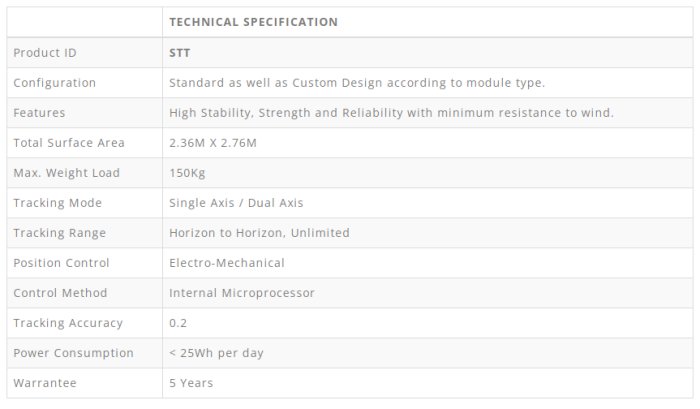Click the TECHNICAL SPECIFICATION table header

point(253,22)
